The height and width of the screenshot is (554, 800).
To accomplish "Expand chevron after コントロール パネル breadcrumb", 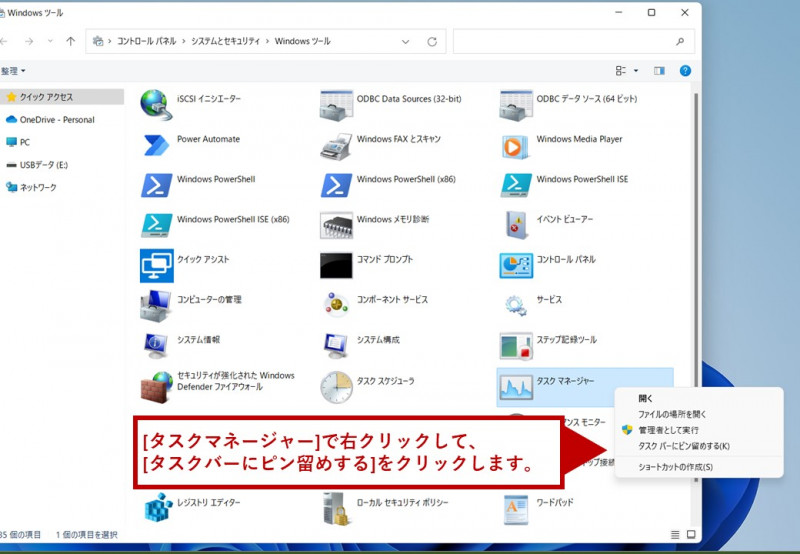I will pyautogui.click(x=184, y=41).
